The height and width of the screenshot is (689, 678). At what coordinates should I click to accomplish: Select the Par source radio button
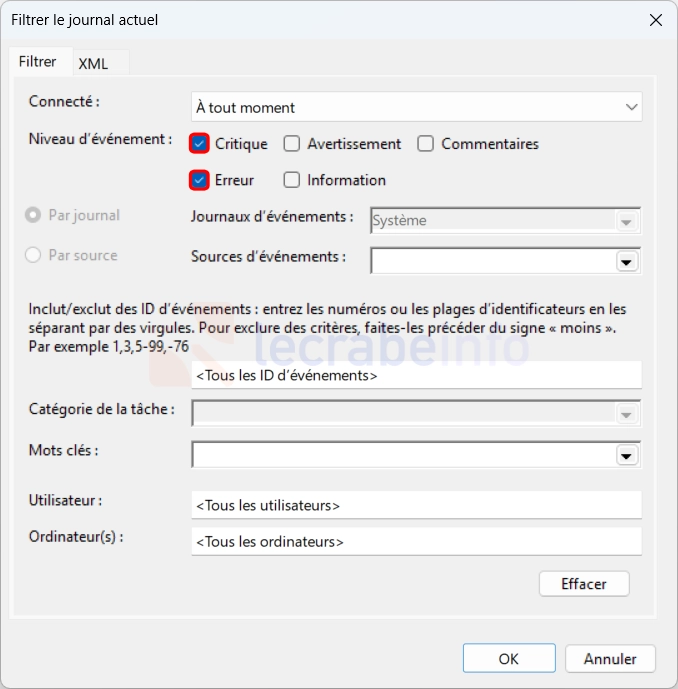pyautogui.click(x=33, y=255)
